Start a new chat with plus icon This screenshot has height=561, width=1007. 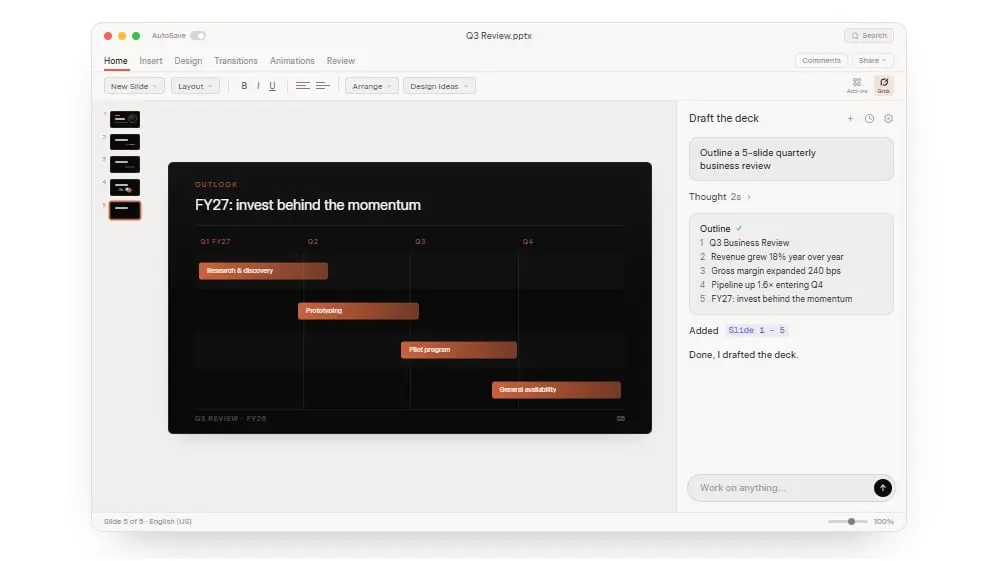pos(850,119)
